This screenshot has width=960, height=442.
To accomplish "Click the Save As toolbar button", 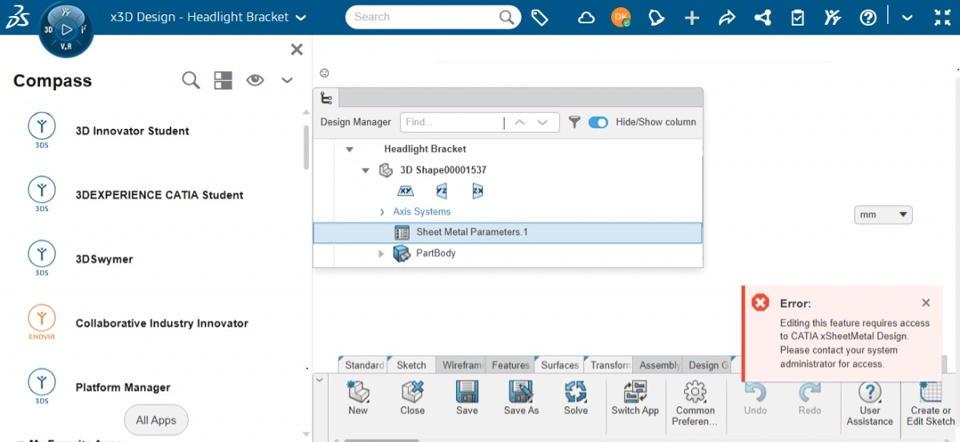I will [521, 398].
